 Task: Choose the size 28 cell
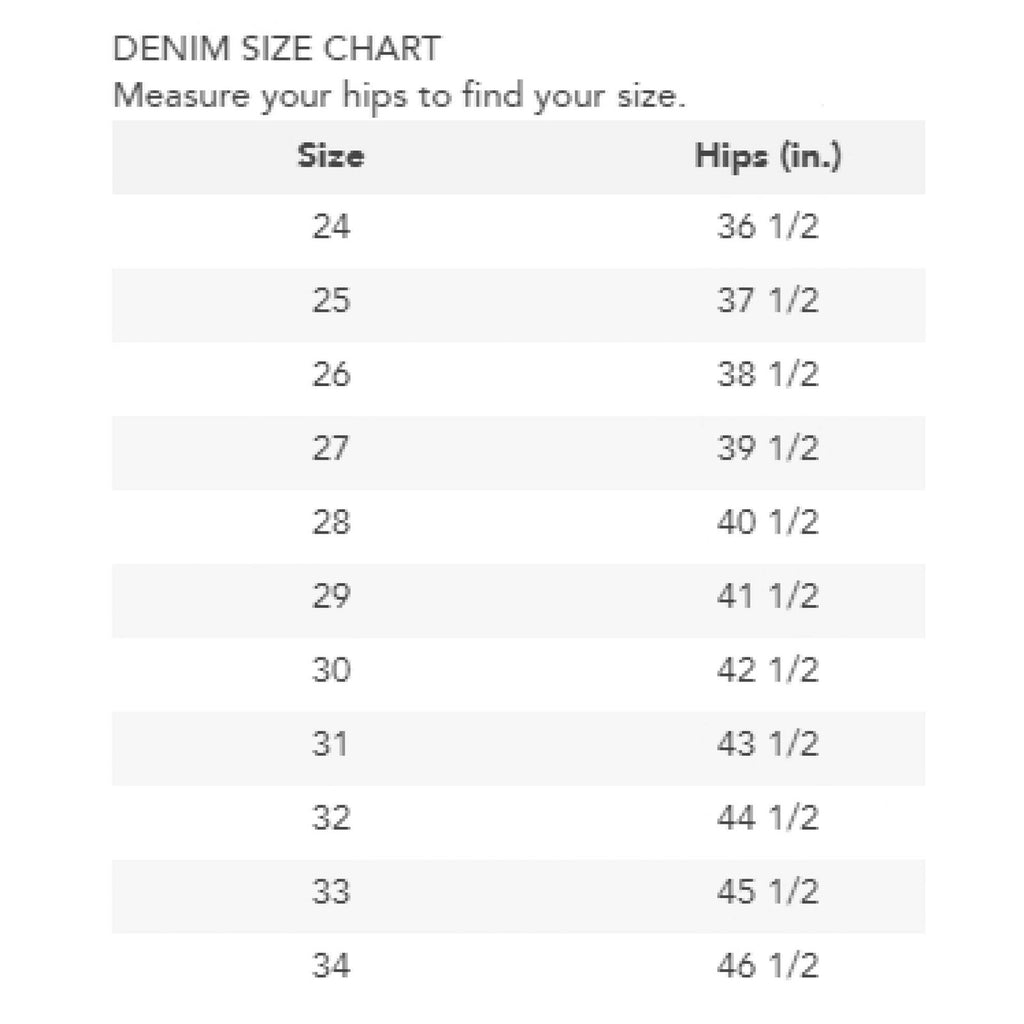(331, 523)
